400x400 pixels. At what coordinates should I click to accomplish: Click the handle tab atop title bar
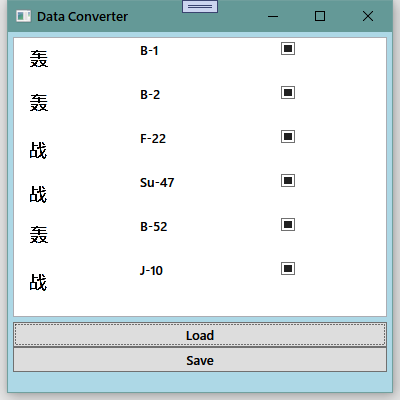[x=200, y=6]
